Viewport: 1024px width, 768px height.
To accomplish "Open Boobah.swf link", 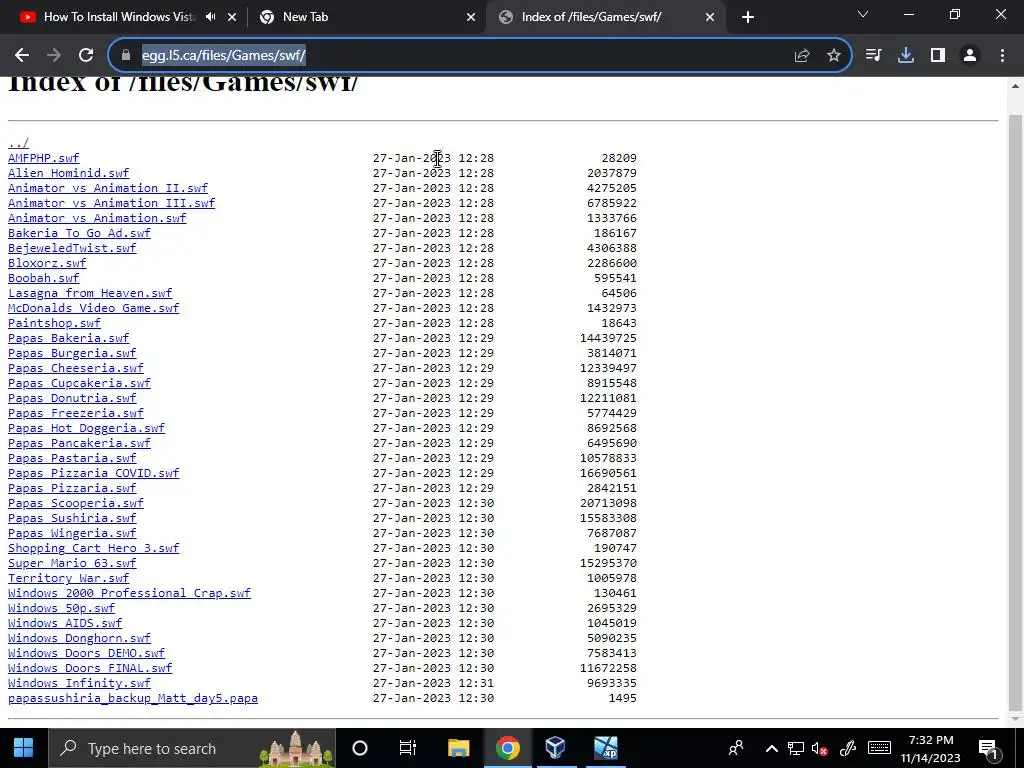I will (x=43, y=278).
